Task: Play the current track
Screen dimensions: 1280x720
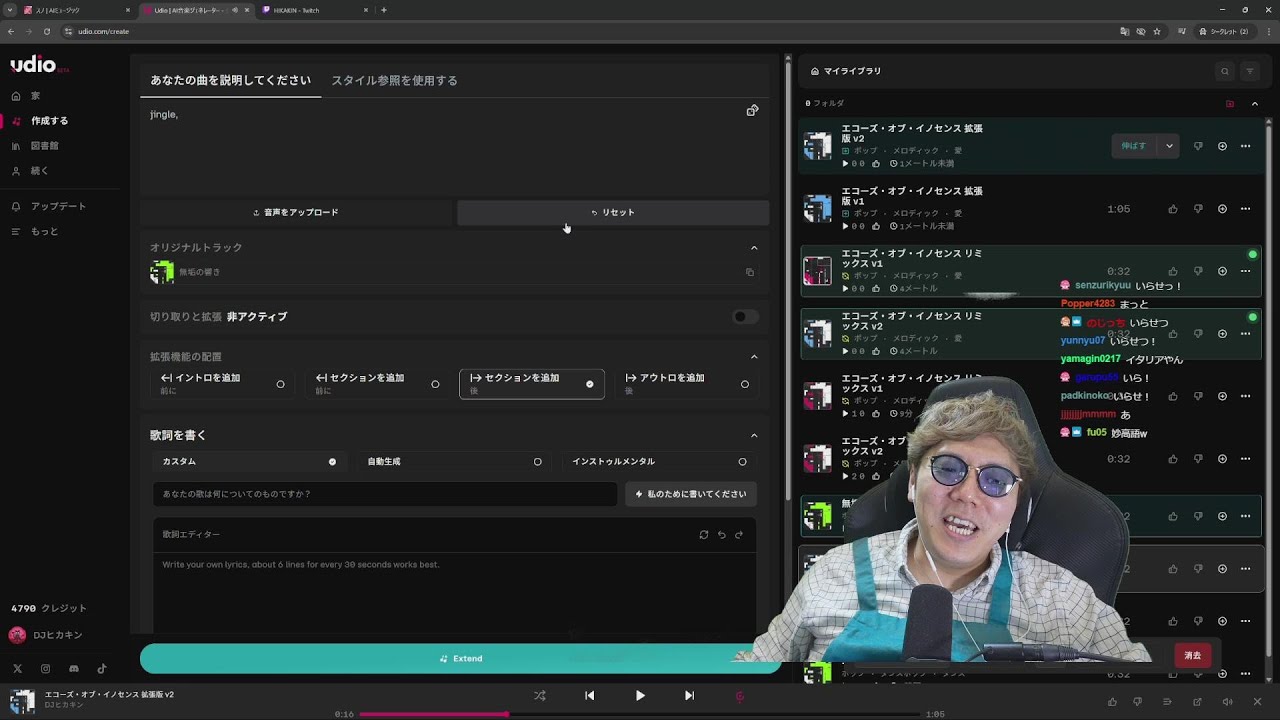Action: pyautogui.click(x=640, y=696)
